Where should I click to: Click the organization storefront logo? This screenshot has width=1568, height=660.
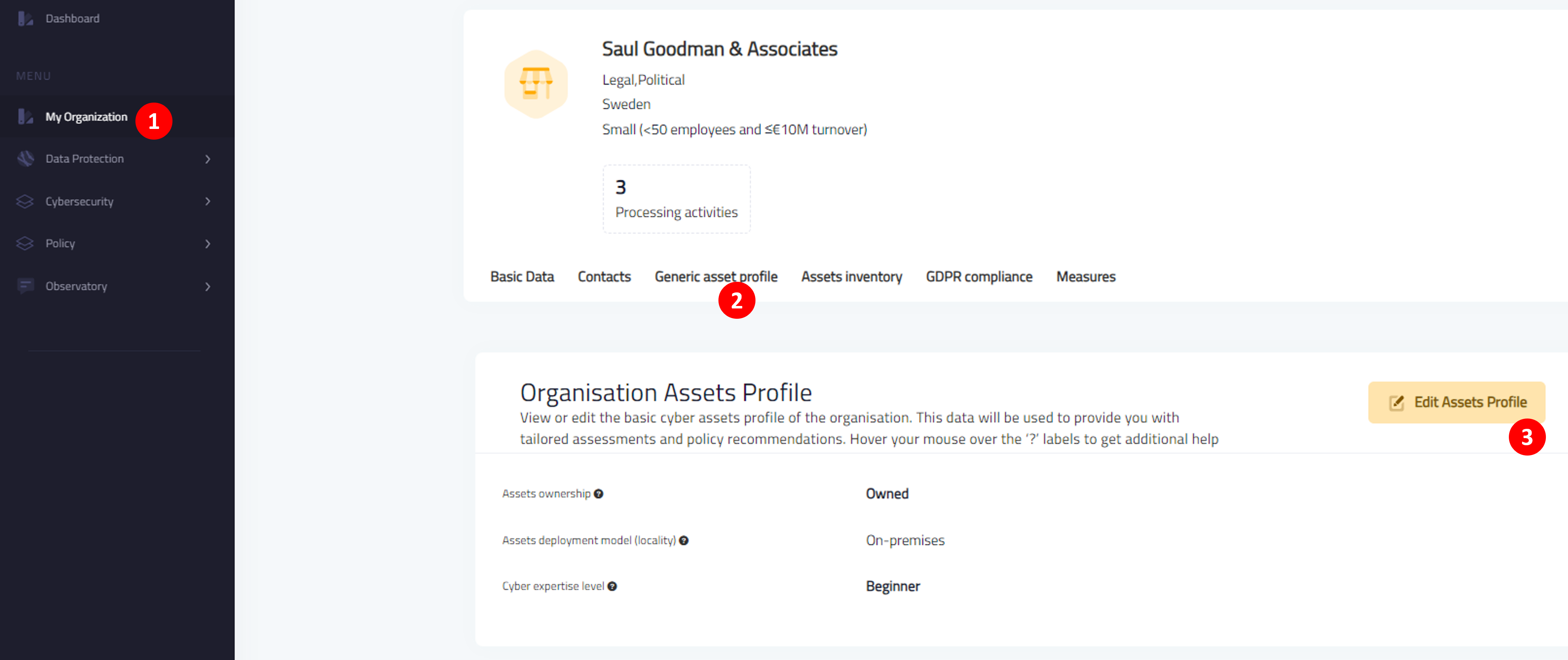pyautogui.click(x=536, y=84)
